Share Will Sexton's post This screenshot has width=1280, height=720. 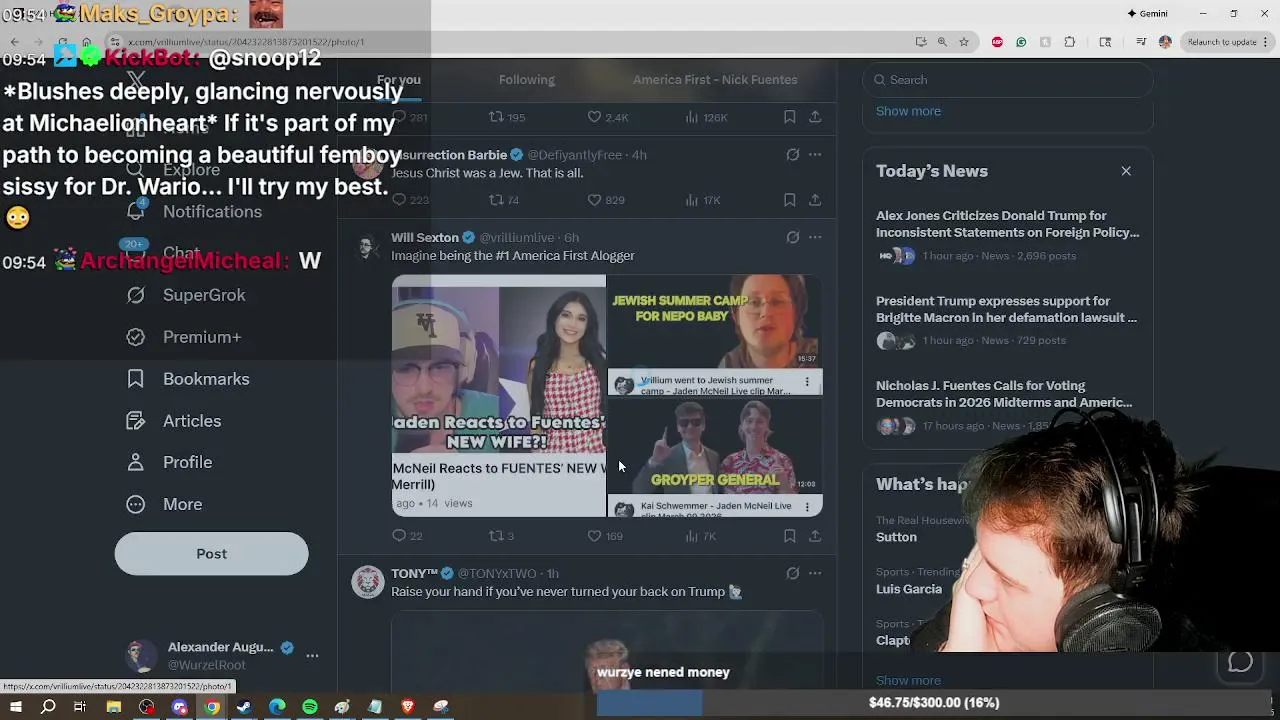click(x=815, y=536)
